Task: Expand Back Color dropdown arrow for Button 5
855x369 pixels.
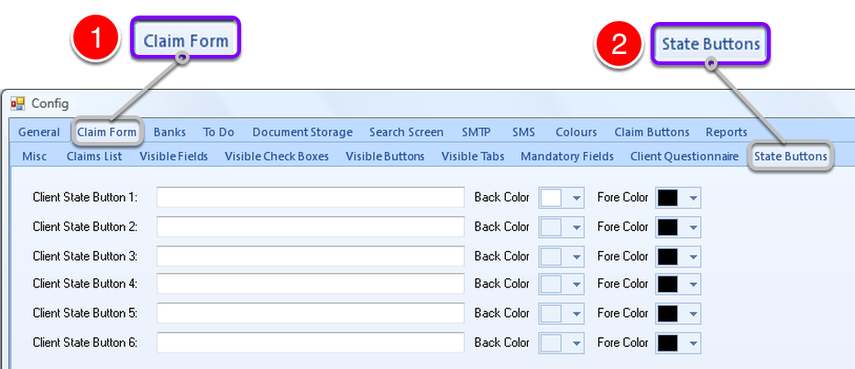Action: point(577,314)
